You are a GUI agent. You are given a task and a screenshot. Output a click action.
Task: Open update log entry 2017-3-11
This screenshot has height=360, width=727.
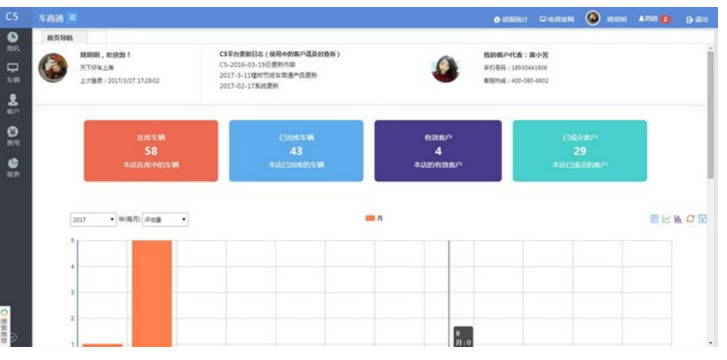[x=268, y=75]
